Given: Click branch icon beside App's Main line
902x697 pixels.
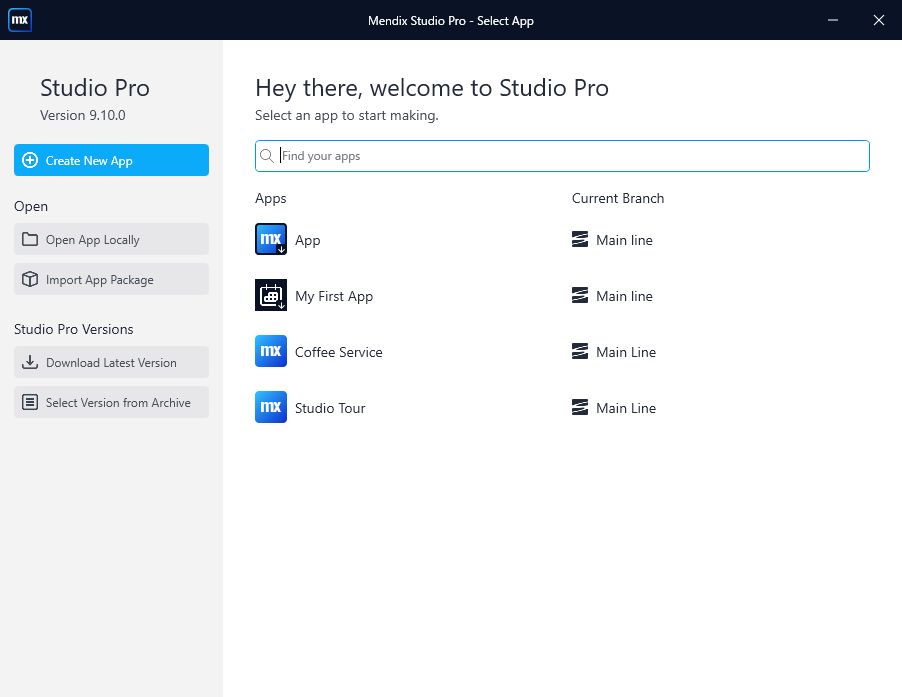Looking at the screenshot, I should coord(580,239).
